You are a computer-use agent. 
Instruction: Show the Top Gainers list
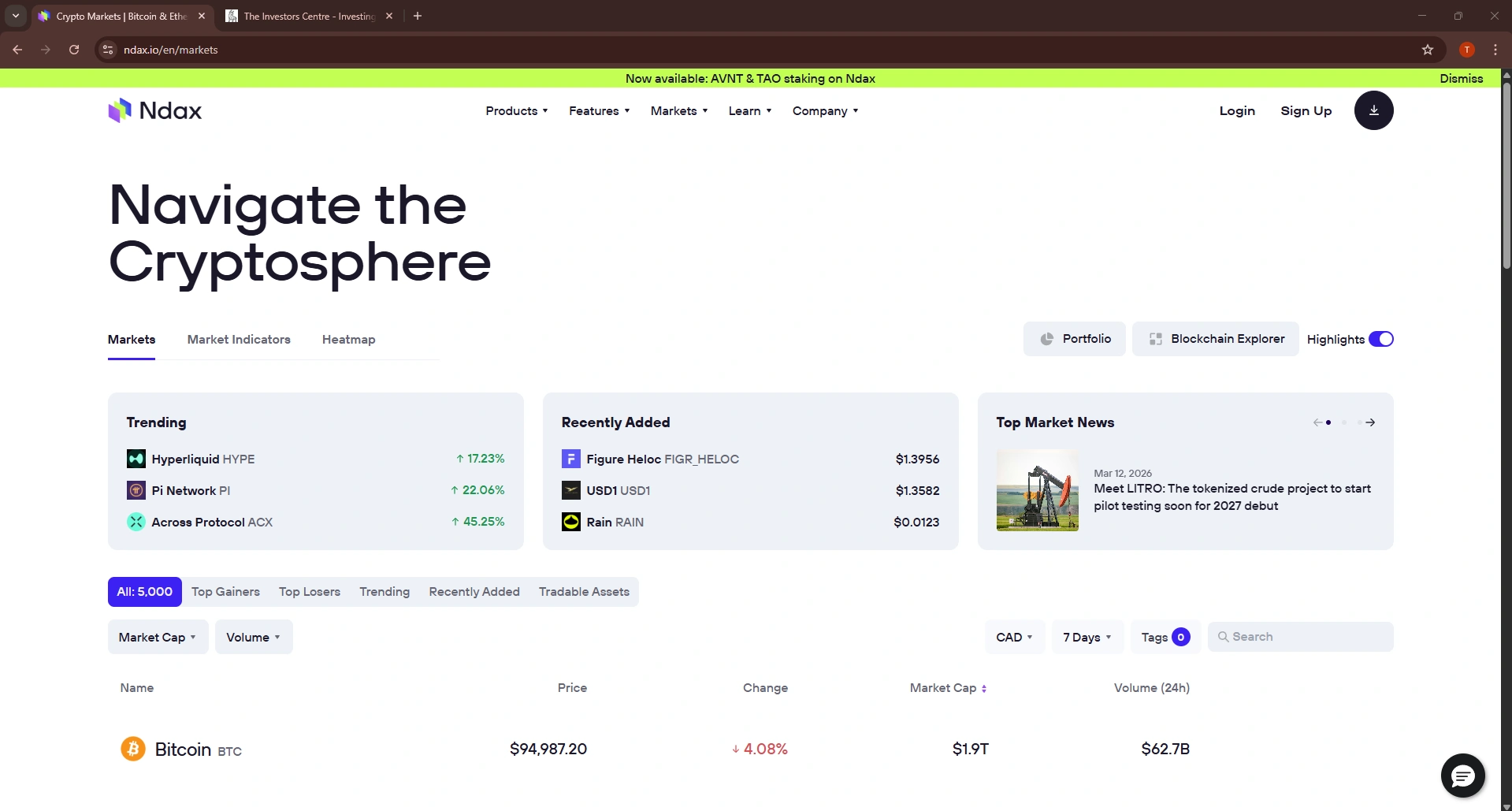point(225,592)
